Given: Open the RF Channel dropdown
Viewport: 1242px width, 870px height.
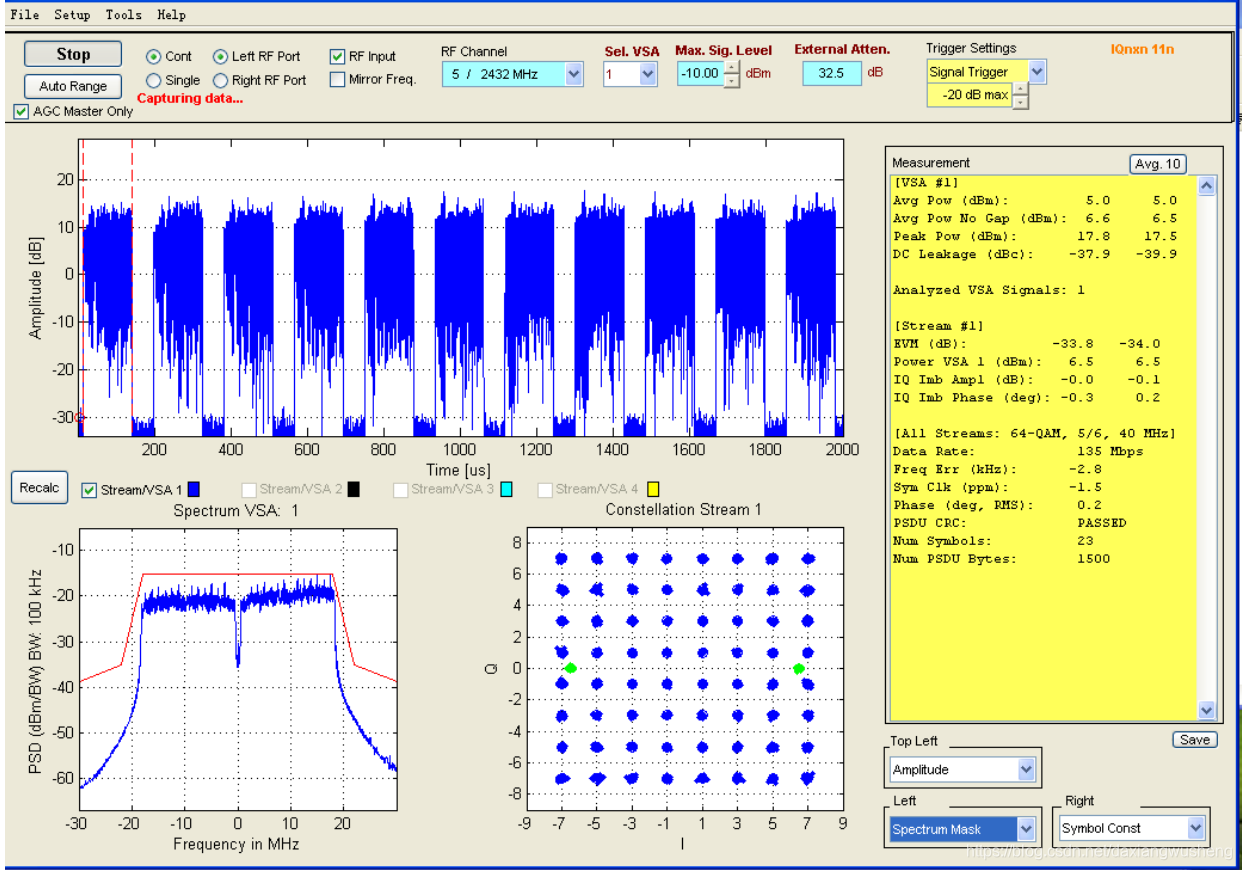Looking at the screenshot, I should click(x=513, y=73).
